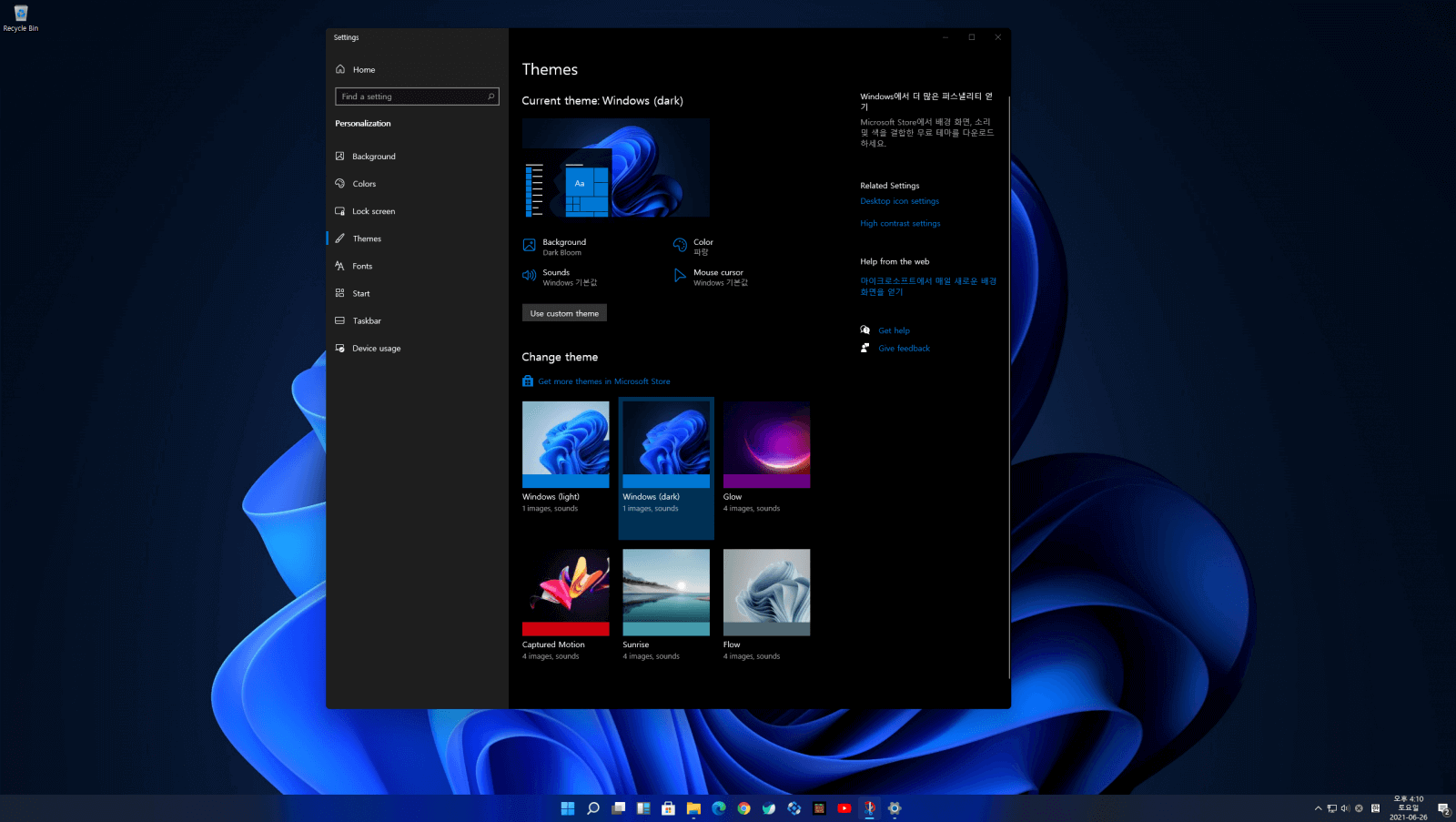Viewport: 1456px width, 822px height.
Task: Click the theme Color palette icon
Action: (x=680, y=245)
